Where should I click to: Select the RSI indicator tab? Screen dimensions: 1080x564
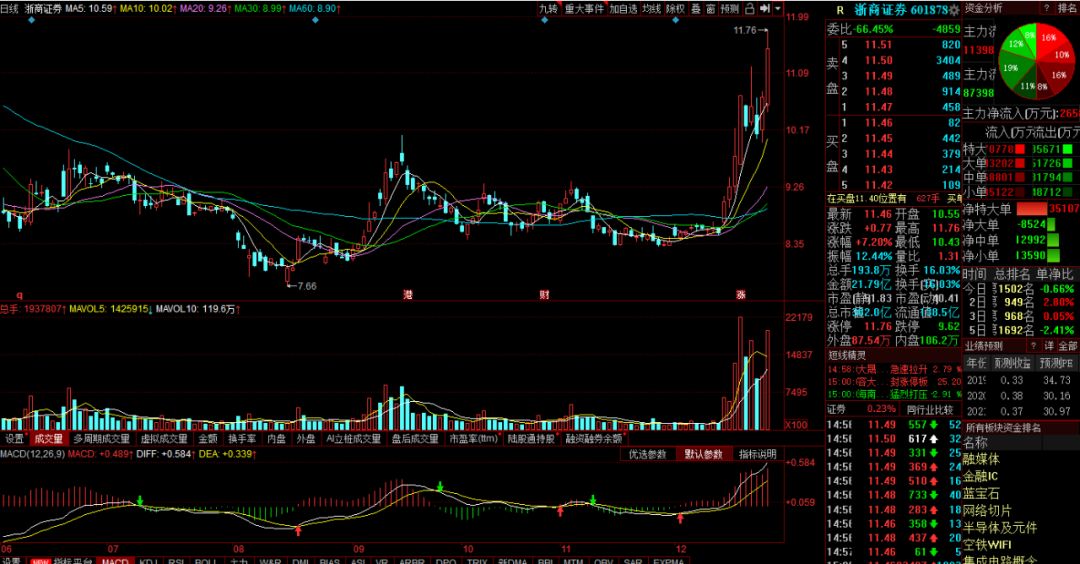click(x=176, y=561)
